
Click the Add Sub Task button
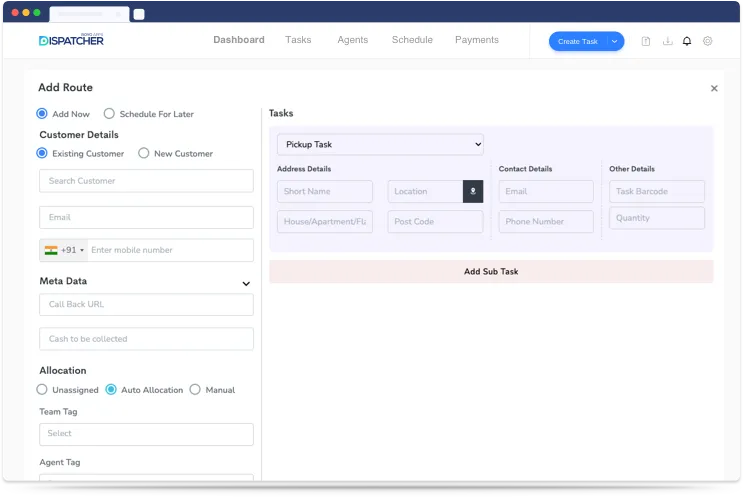coord(490,271)
